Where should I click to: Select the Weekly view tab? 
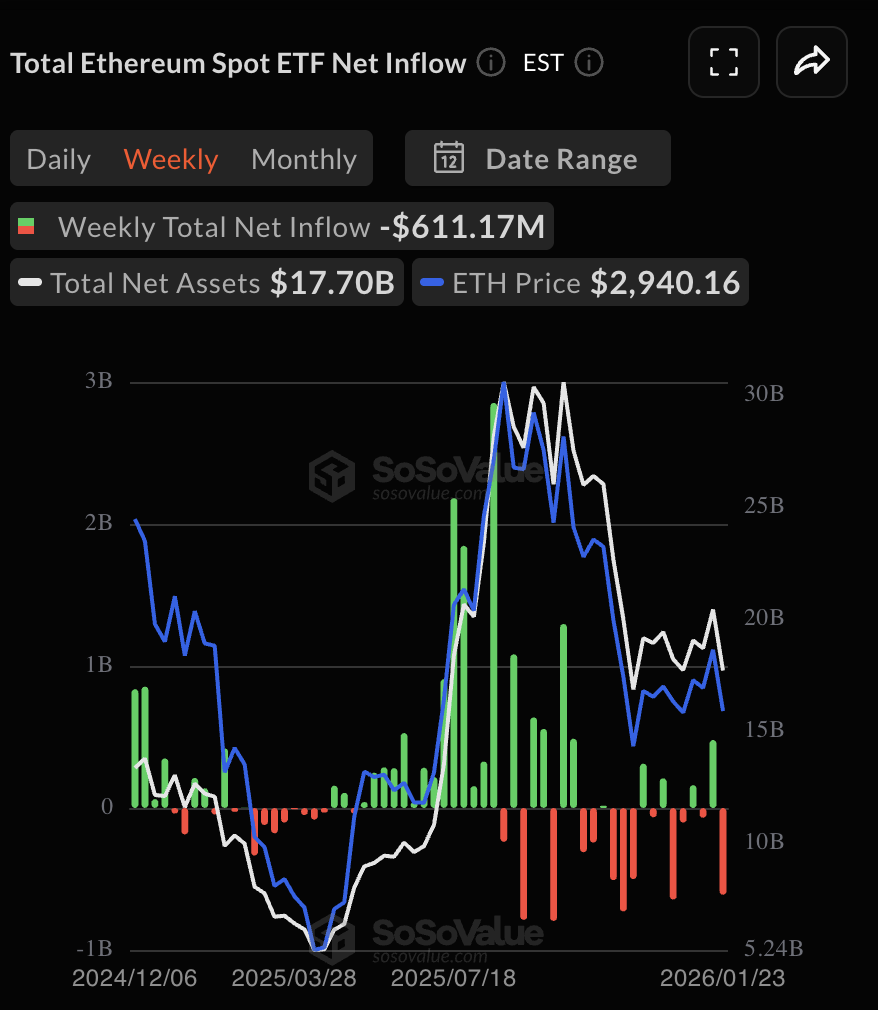[171, 159]
